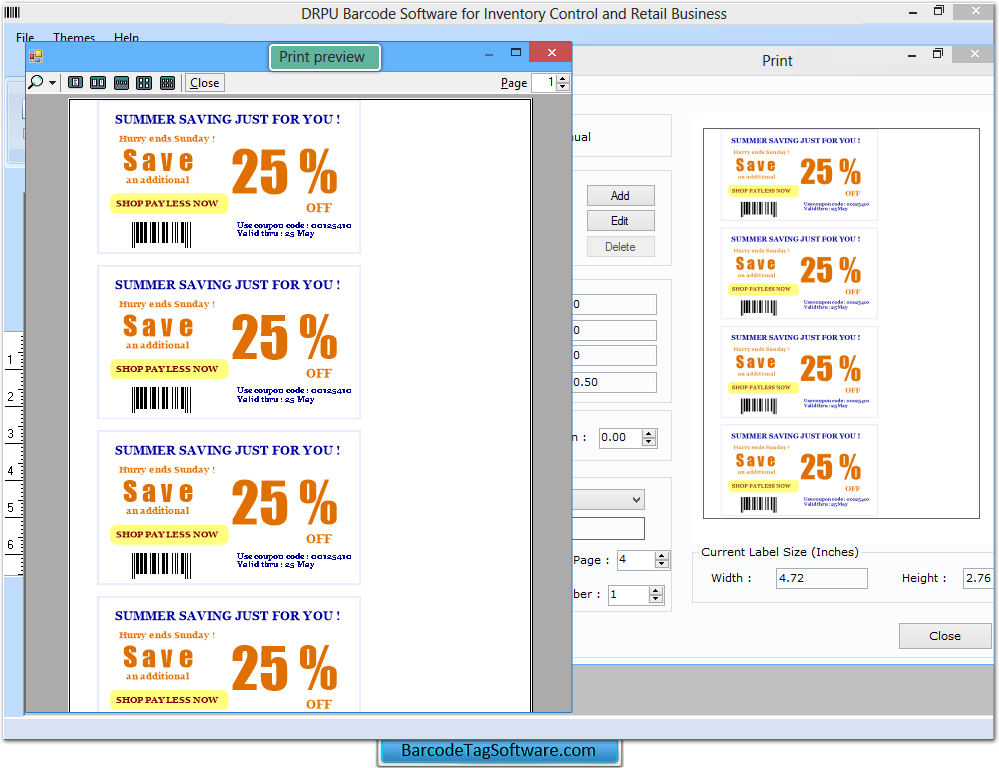Select six-pages layout icon in preview toolbar
Screen dimensions: 999x768
pyautogui.click(x=167, y=82)
